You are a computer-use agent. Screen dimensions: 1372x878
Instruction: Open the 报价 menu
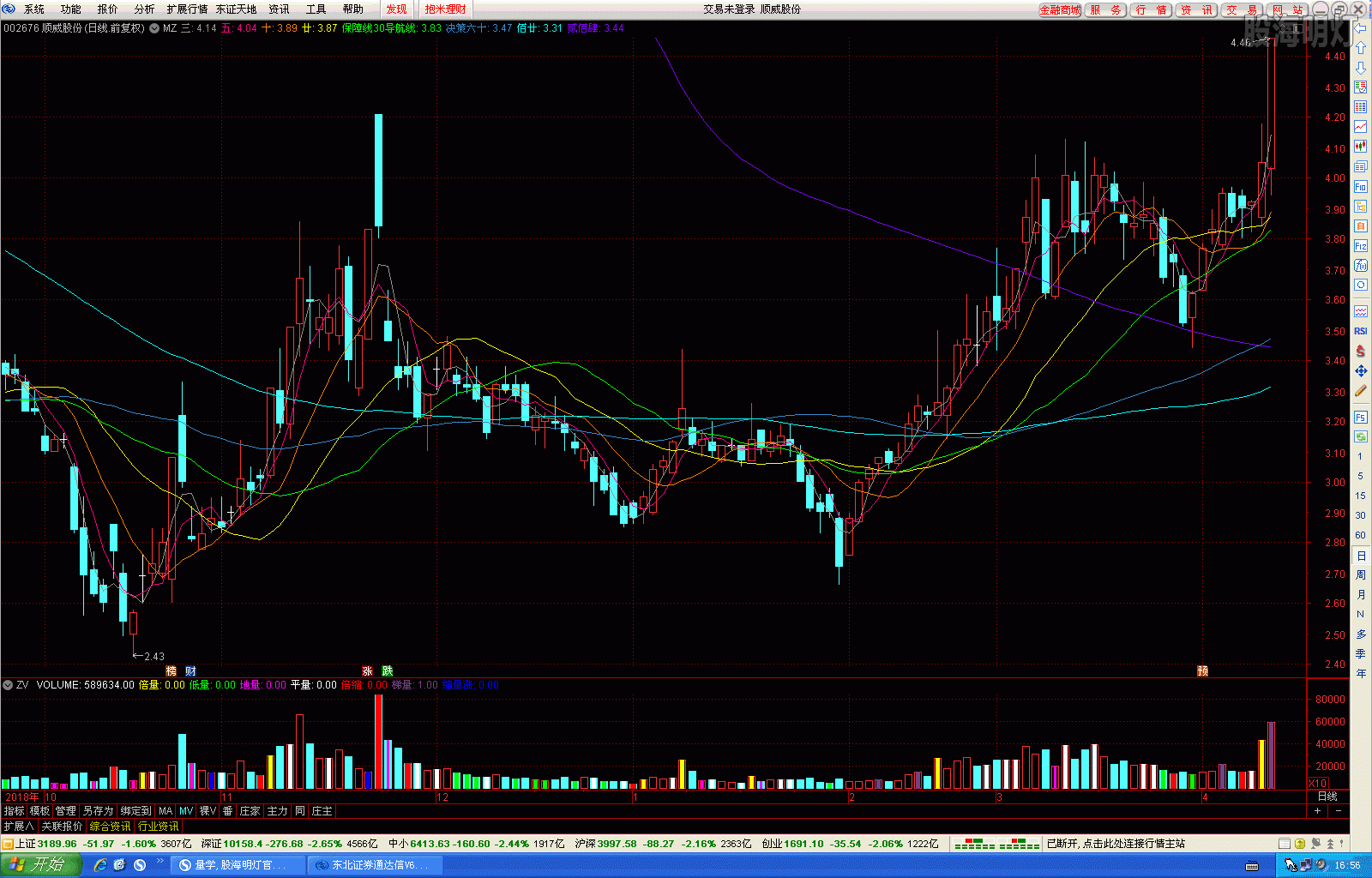(108, 9)
